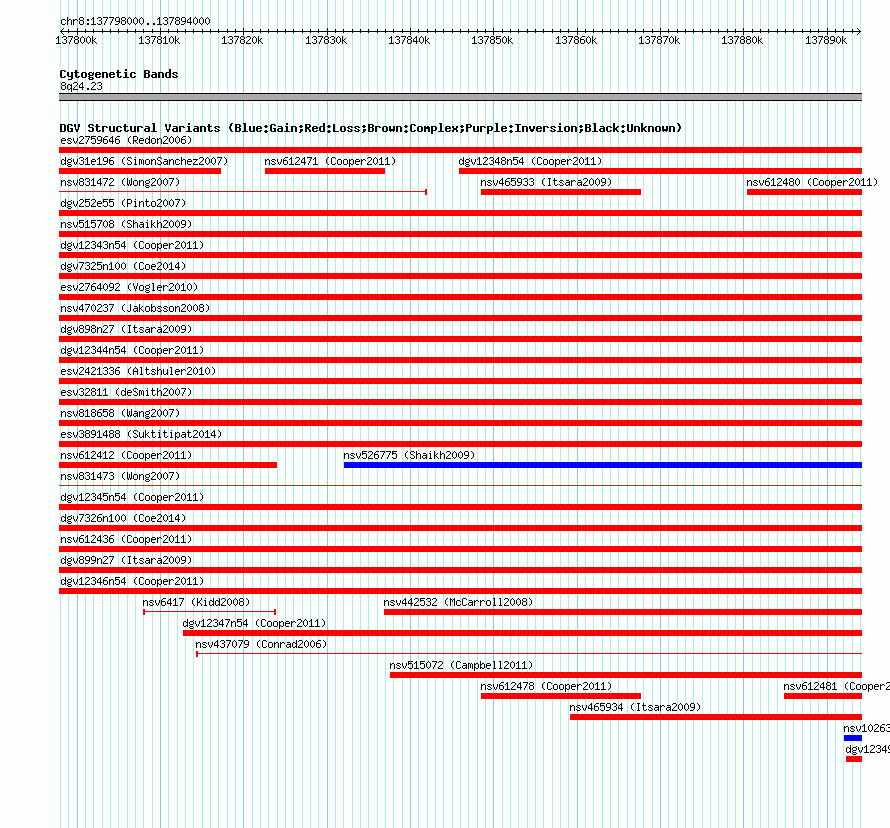Screen dimensions: 890x828
Task: Click nsv465934 (Itsara2009) label
Action: click(x=635, y=707)
